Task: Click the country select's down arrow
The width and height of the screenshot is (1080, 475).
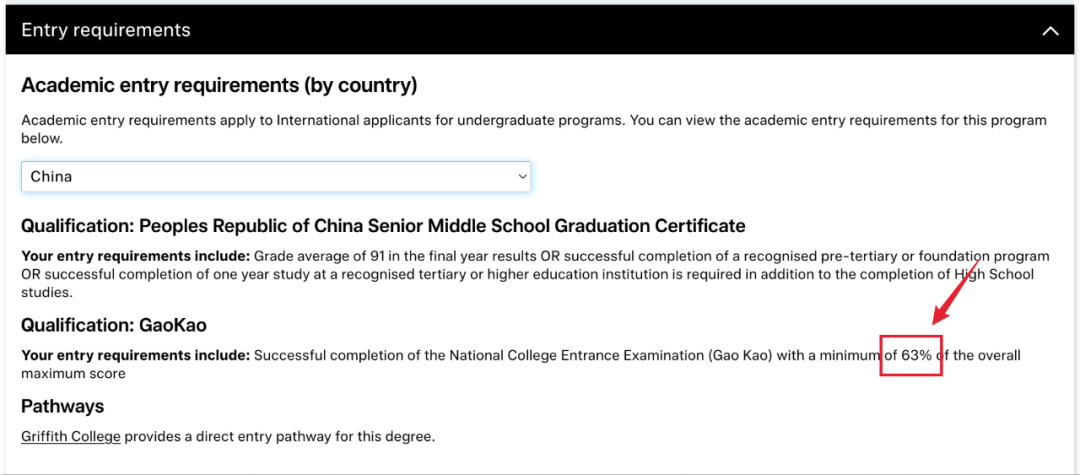Action: click(521, 177)
